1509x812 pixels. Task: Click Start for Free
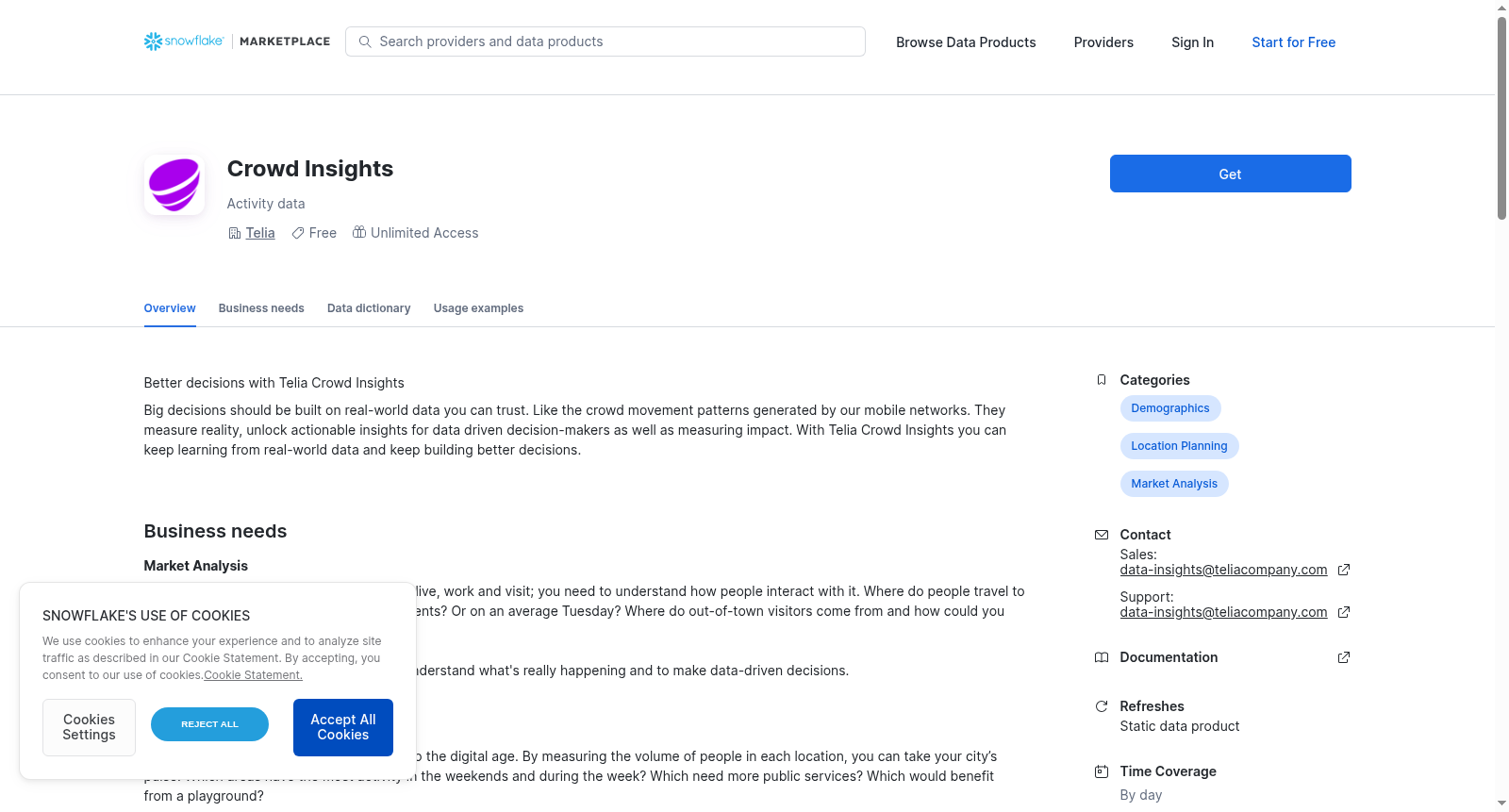(x=1293, y=42)
